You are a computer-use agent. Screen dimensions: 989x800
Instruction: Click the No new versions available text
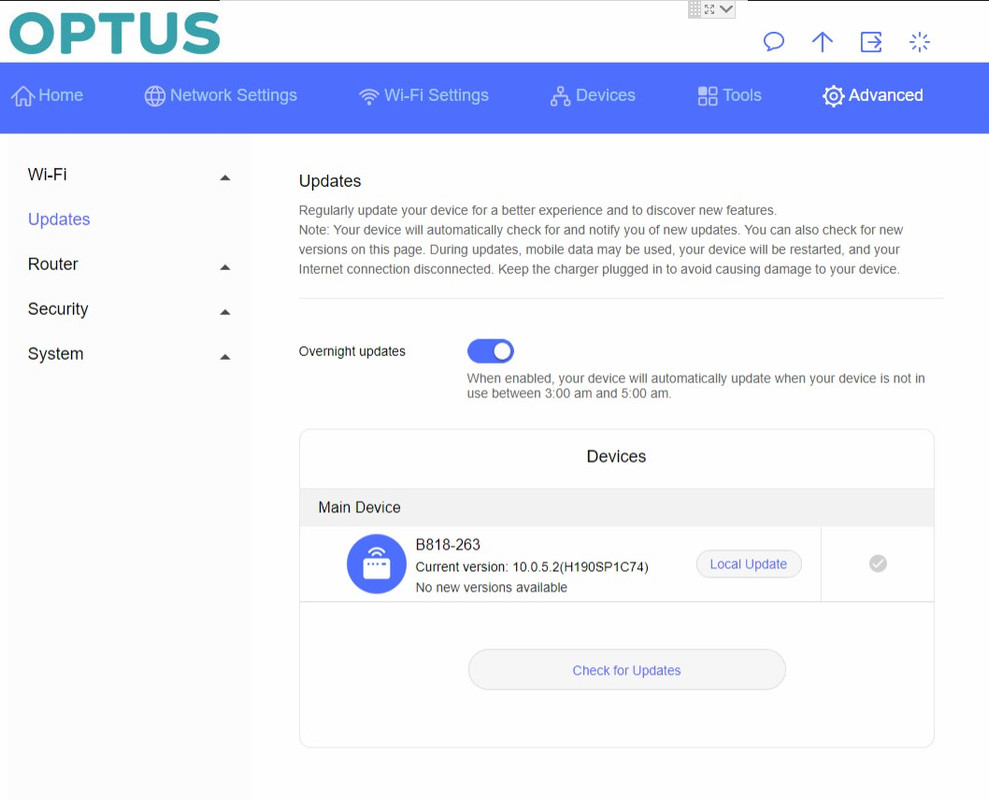(491, 587)
